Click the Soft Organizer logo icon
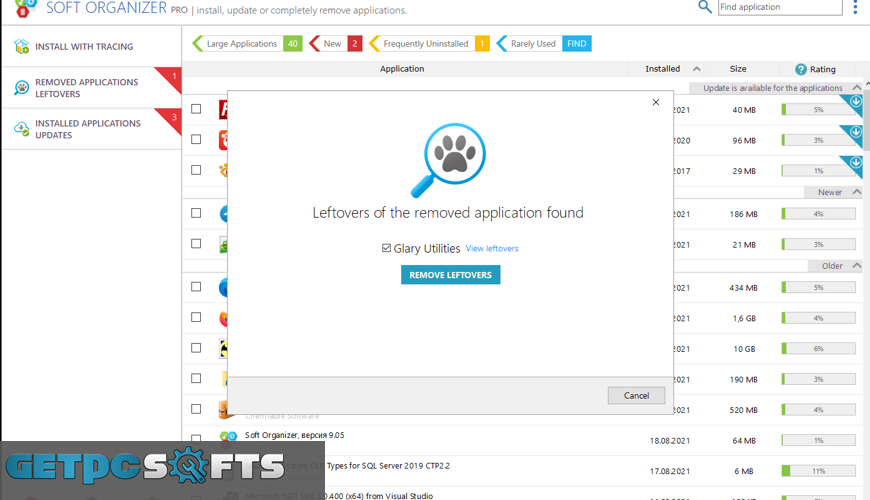The image size is (870, 500). pos(24,8)
